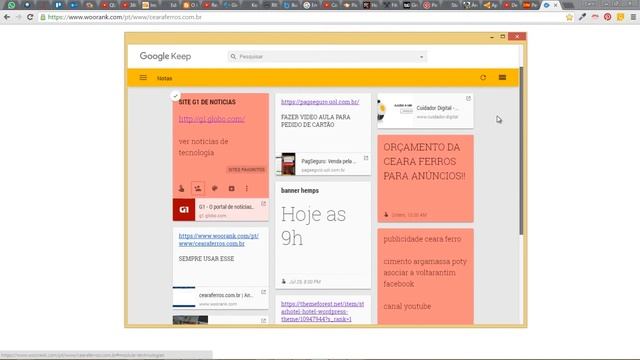Bookmark page with the star icon
The image size is (640, 360).
click(569, 17)
